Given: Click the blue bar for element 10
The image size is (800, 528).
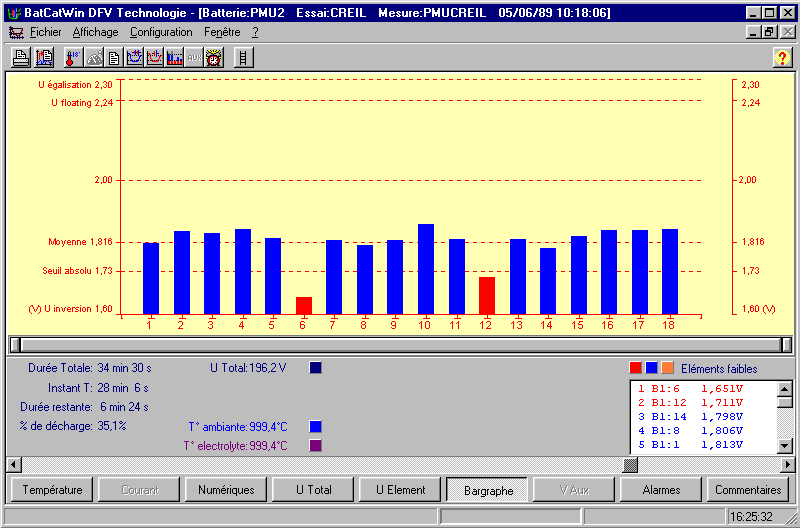Looking at the screenshot, I should [x=426, y=269].
